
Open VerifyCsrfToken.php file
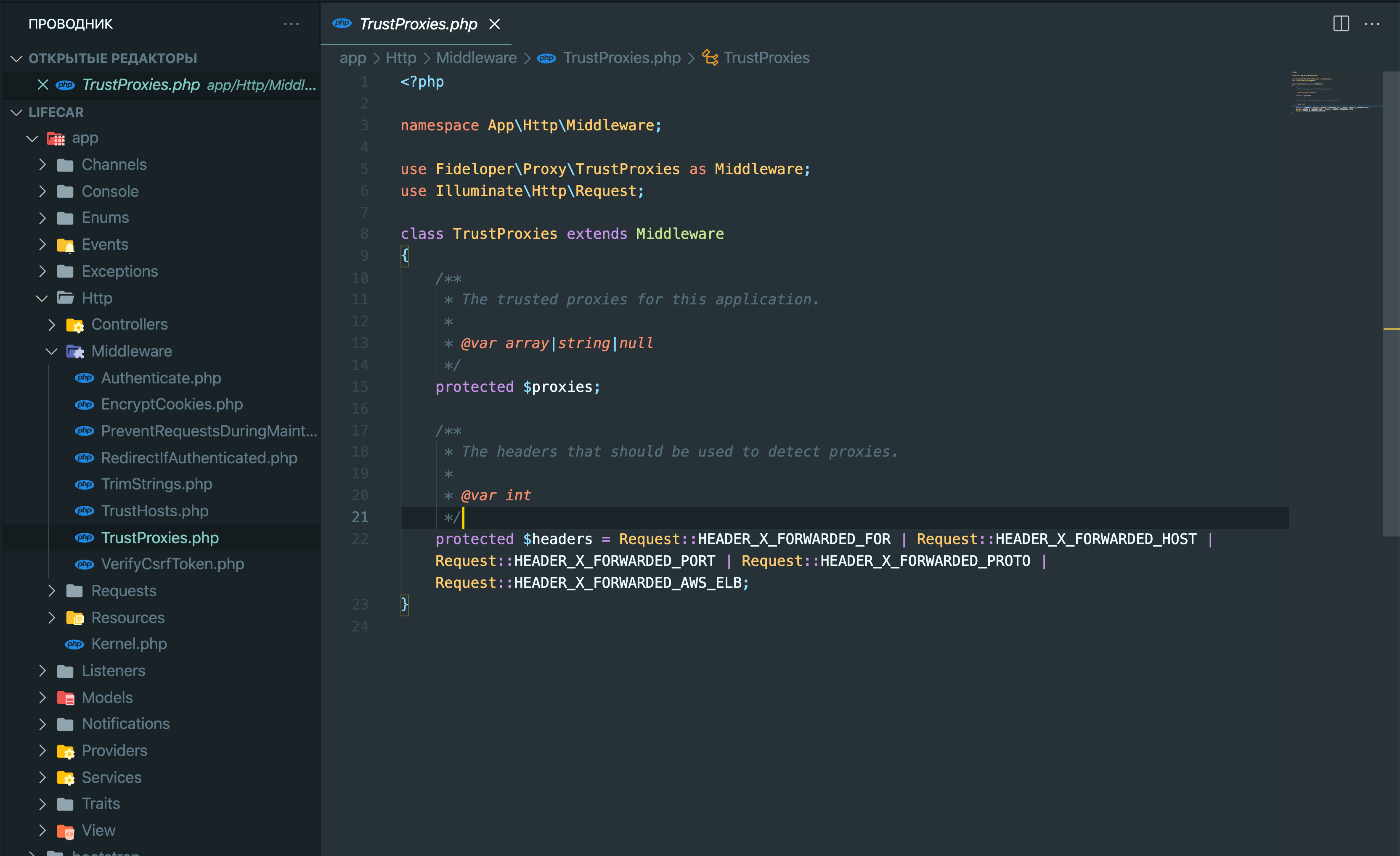(173, 564)
